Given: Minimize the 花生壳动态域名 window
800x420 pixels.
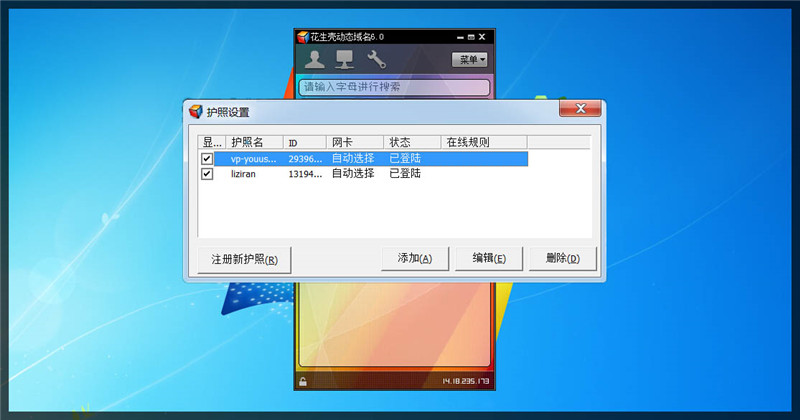Looking at the screenshot, I should tap(460, 37).
